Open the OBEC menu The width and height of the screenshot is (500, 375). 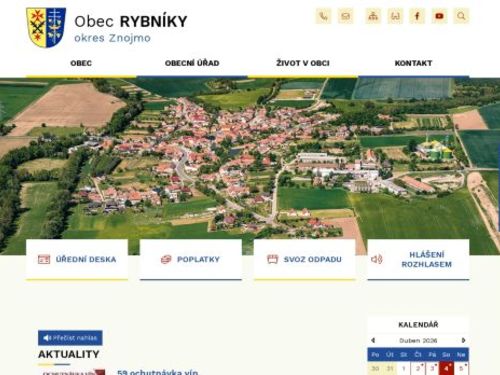(x=81, y=63)
